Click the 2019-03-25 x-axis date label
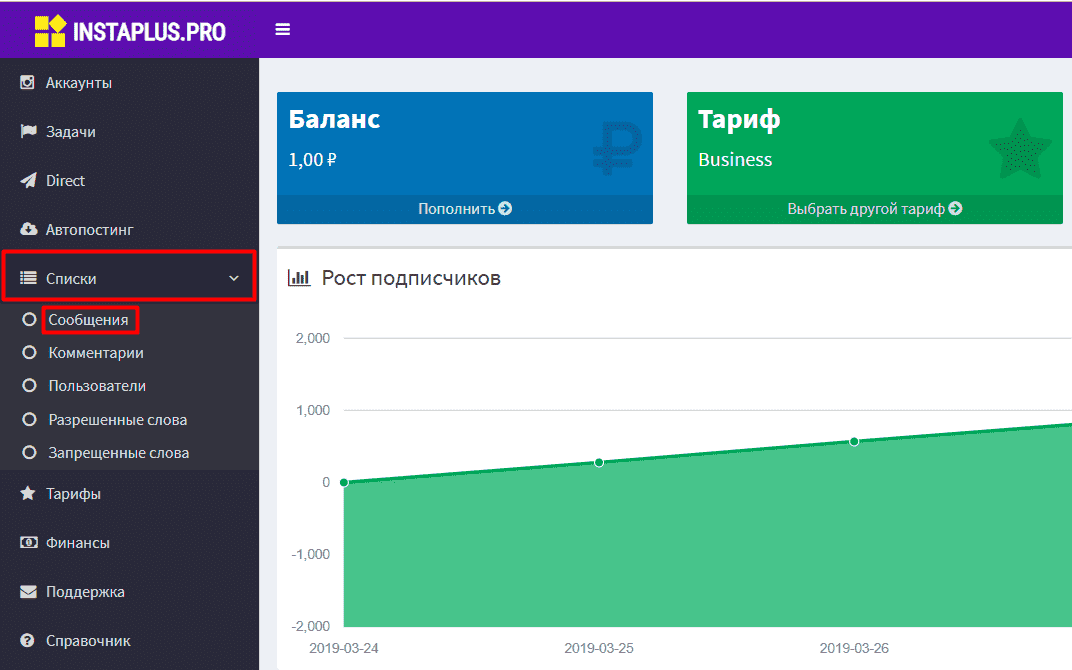This screenshot has width=1072, height=670. pos(599,648)
